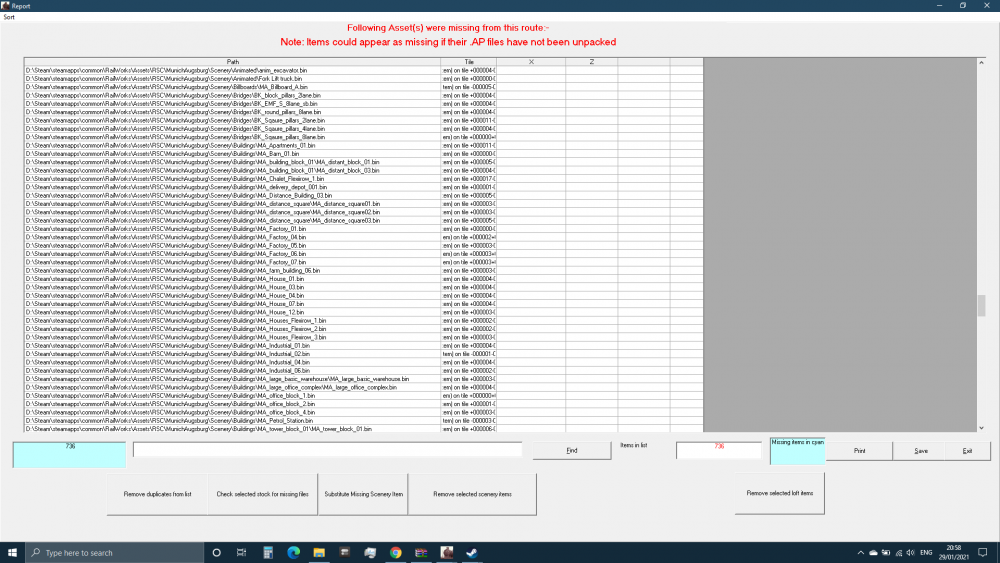The width and height of the screenshot is (1000, 563).
Task: Select the MA_Chalet_Flexirow_1.bin row
Action: pos(364,179)
